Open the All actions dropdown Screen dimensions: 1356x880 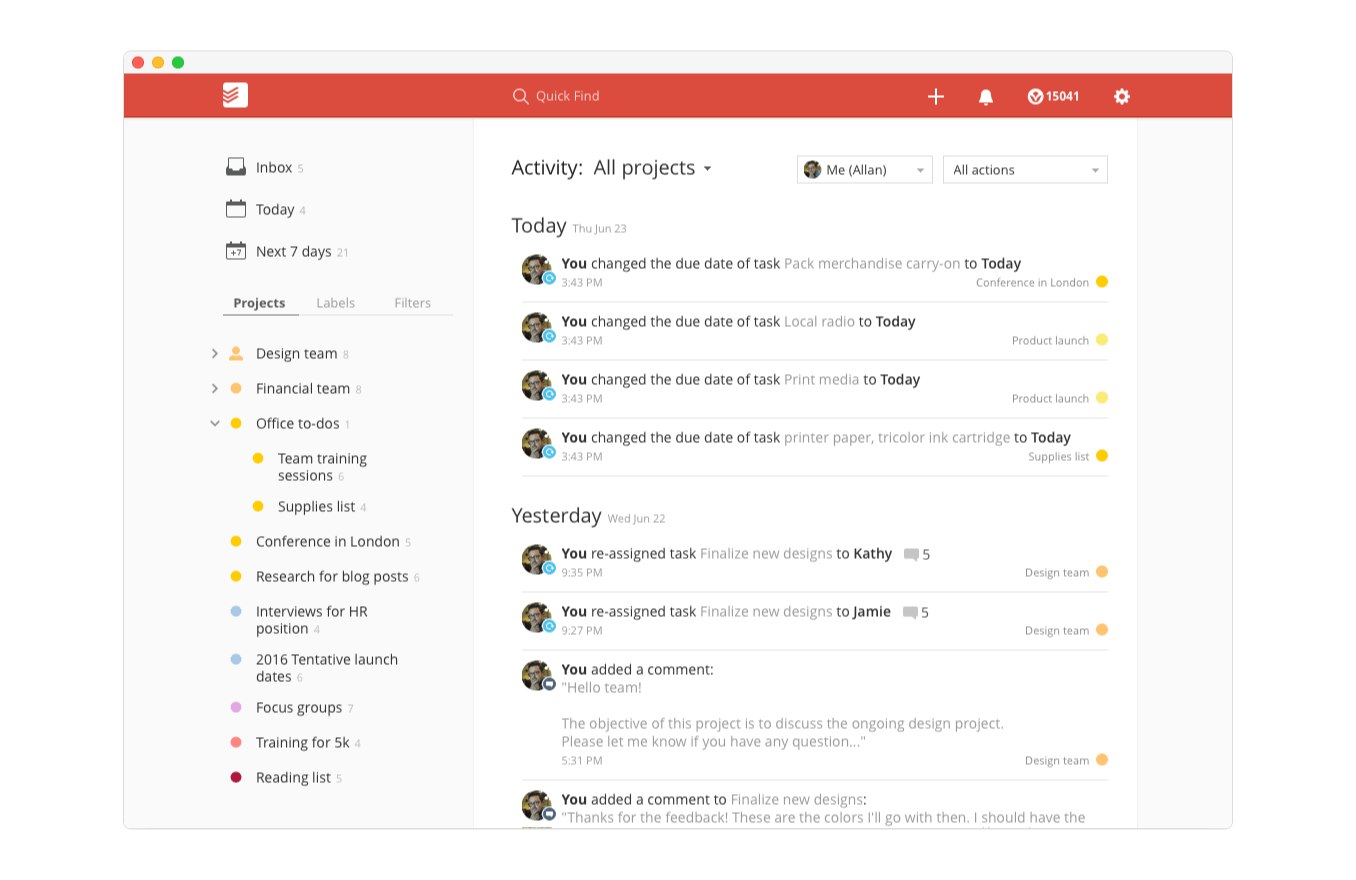coord(1025,170)
